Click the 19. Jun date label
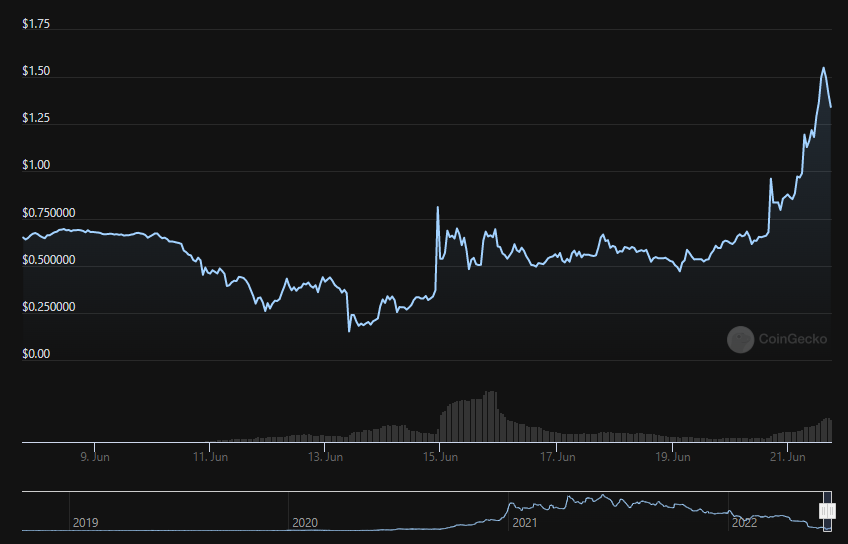The width and height of the screenshot is (848, 544). [x=673, y=457]
